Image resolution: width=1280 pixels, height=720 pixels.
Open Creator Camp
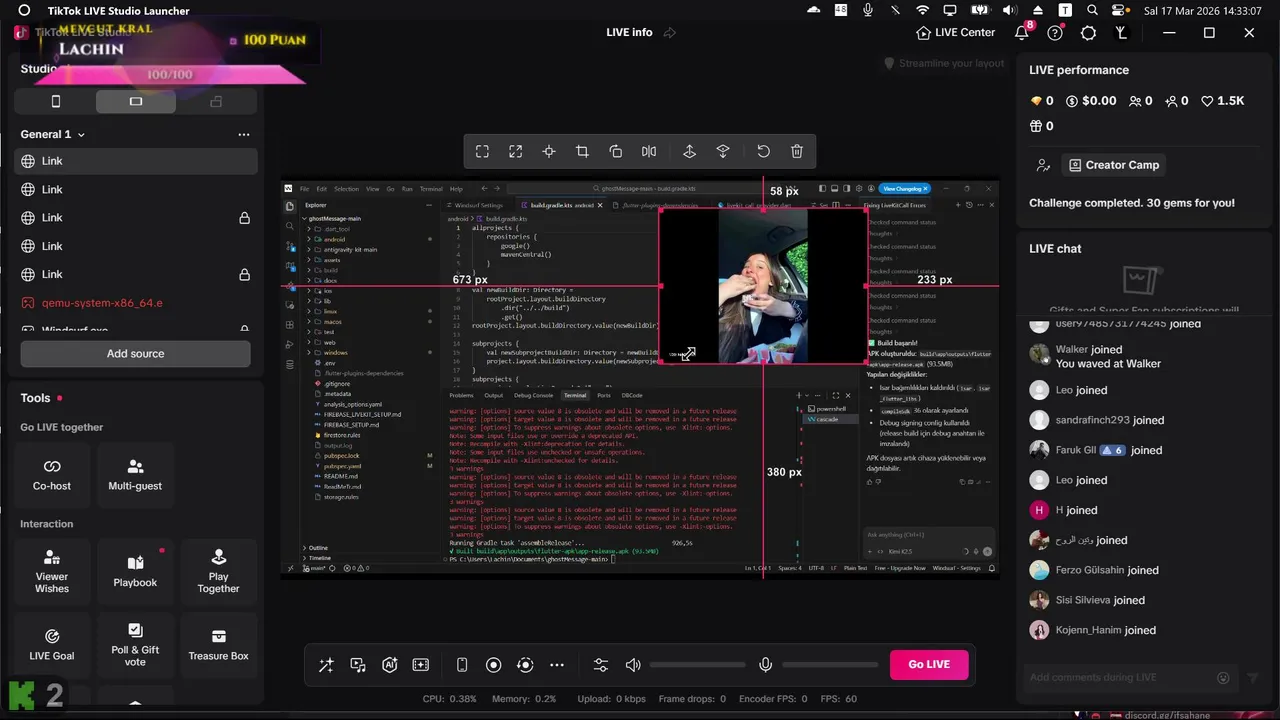click(1114, 165)
